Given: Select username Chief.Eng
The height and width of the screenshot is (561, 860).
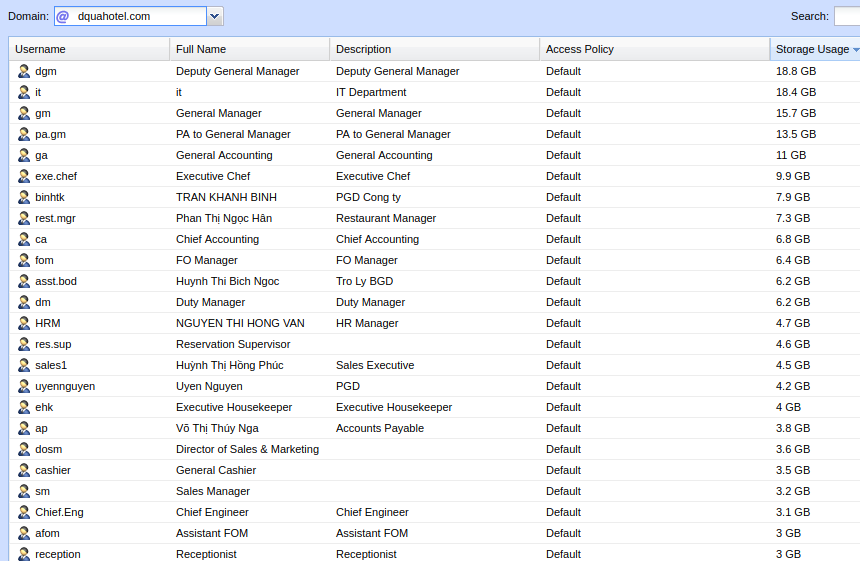Looking at the screenshot, I should coord(59,512).
